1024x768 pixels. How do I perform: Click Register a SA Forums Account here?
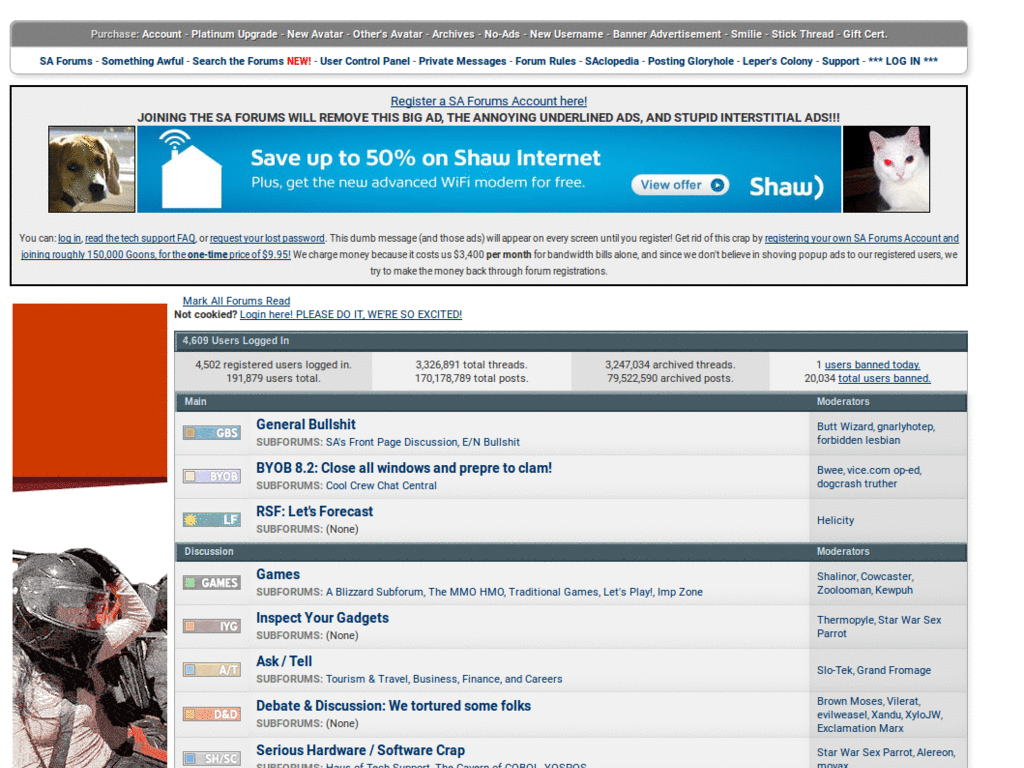pyautogui.click(x=488, y=101)
